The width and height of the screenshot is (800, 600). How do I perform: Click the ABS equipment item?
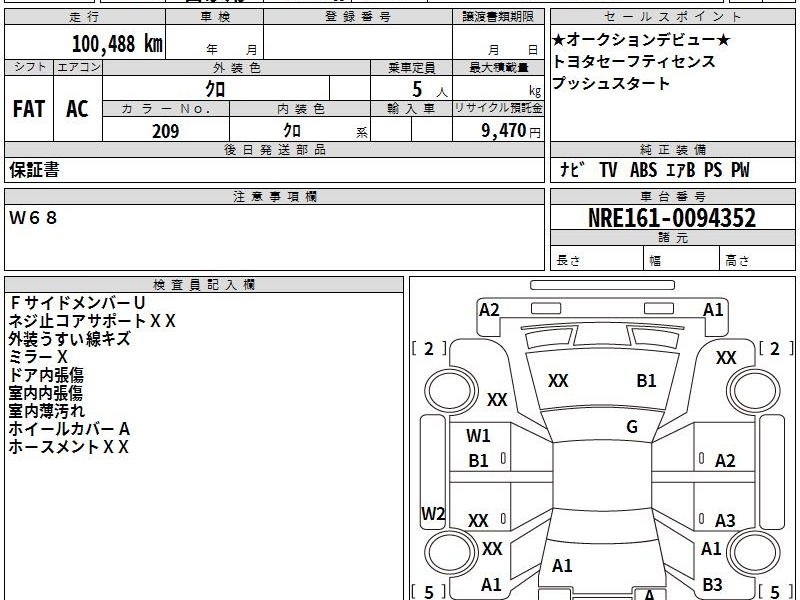[x=643, y=169]
